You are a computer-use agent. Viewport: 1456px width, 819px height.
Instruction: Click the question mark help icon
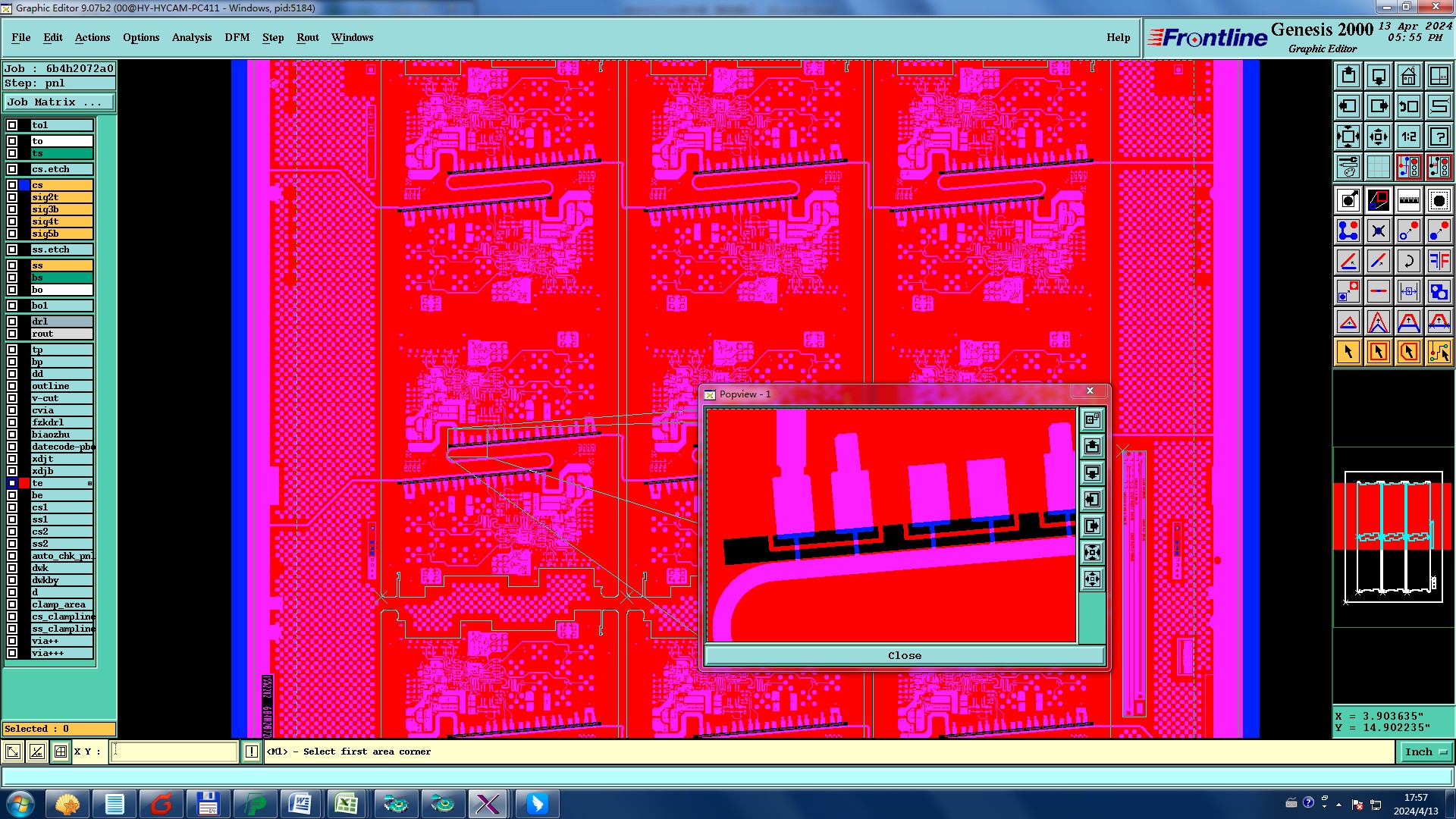[1439, 136]
